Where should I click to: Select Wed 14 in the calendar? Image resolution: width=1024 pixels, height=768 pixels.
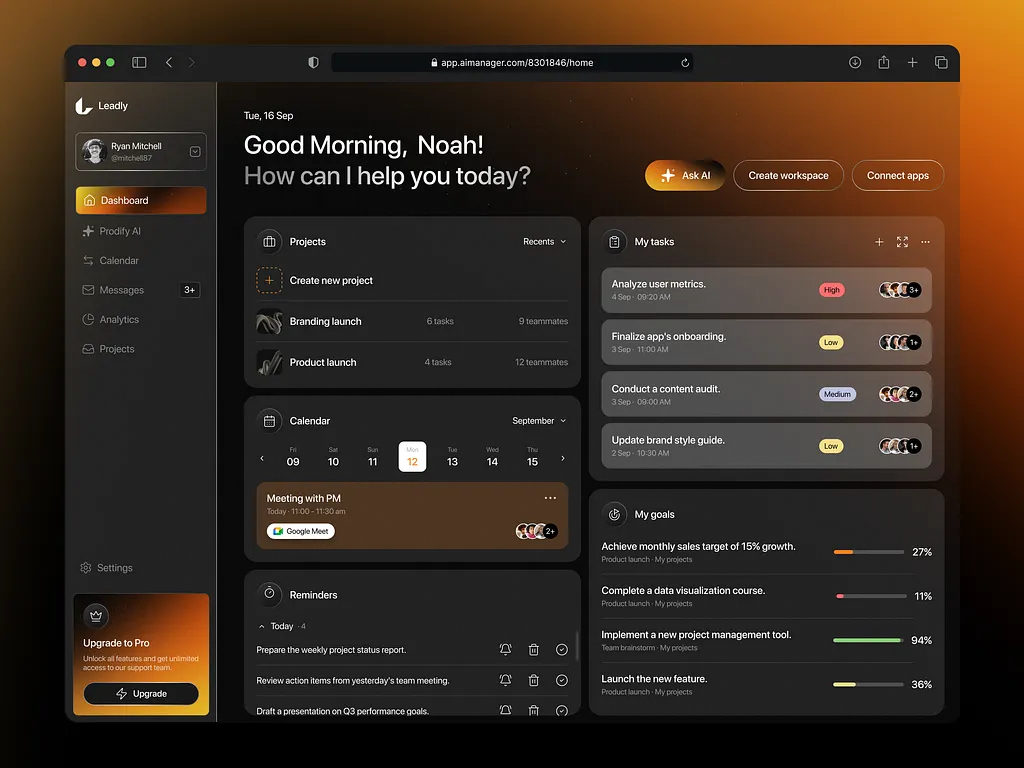tap(492, 457)
